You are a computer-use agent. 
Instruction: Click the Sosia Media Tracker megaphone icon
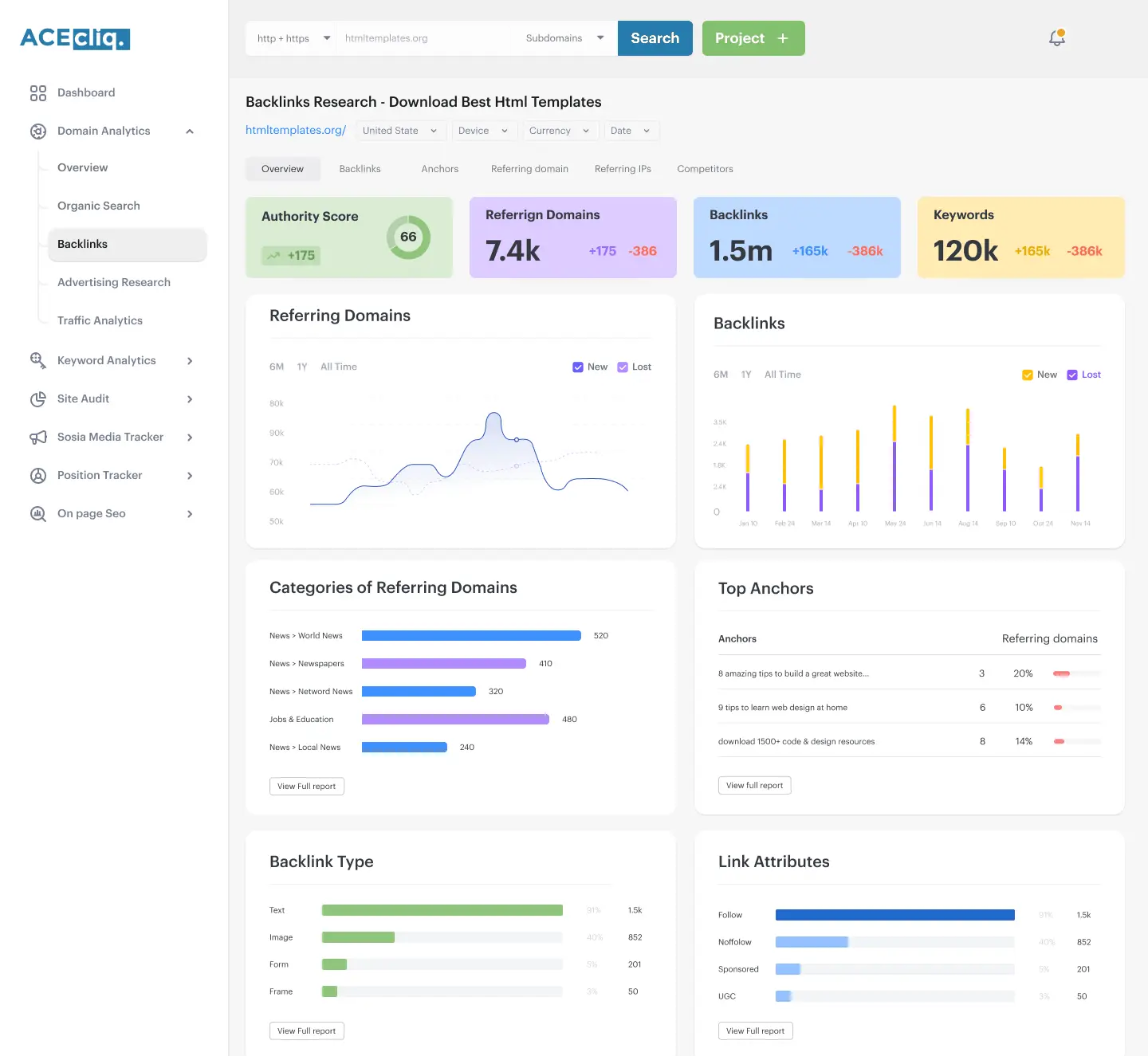click(38, 438)
